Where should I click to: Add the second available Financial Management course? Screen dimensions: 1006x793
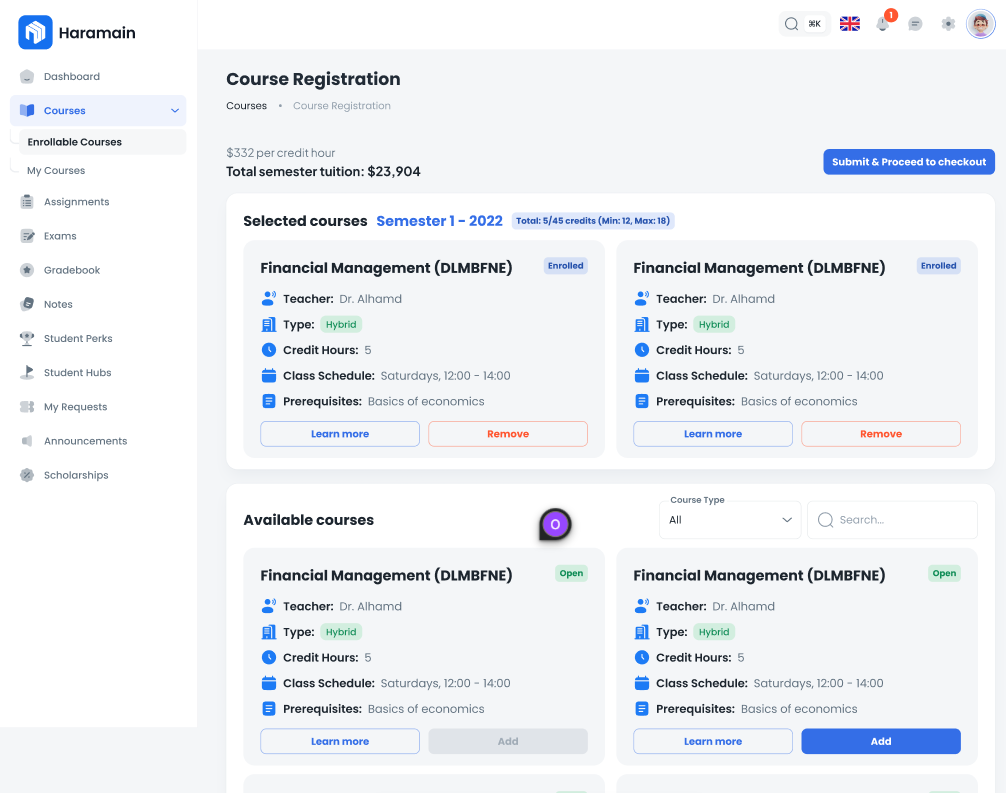[880, 741]
